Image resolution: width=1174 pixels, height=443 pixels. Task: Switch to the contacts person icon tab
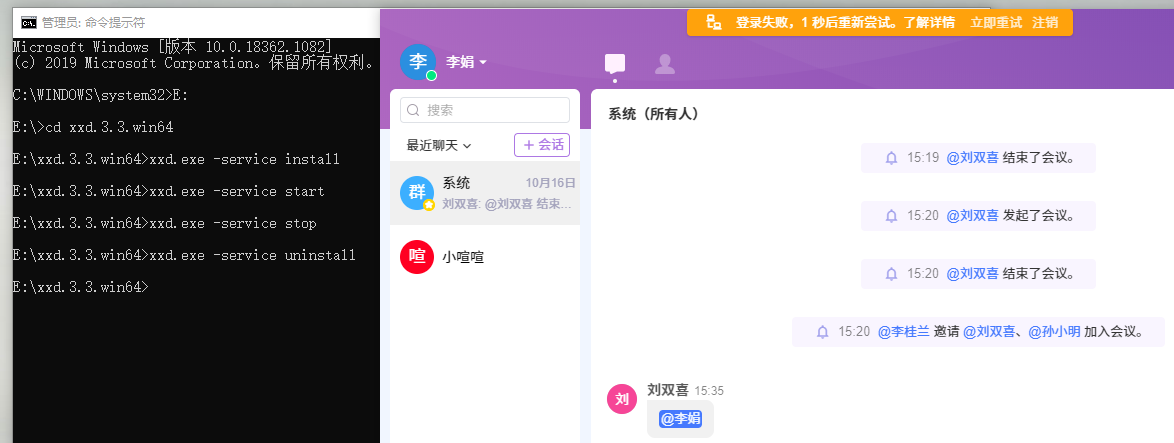coord(664,64)
